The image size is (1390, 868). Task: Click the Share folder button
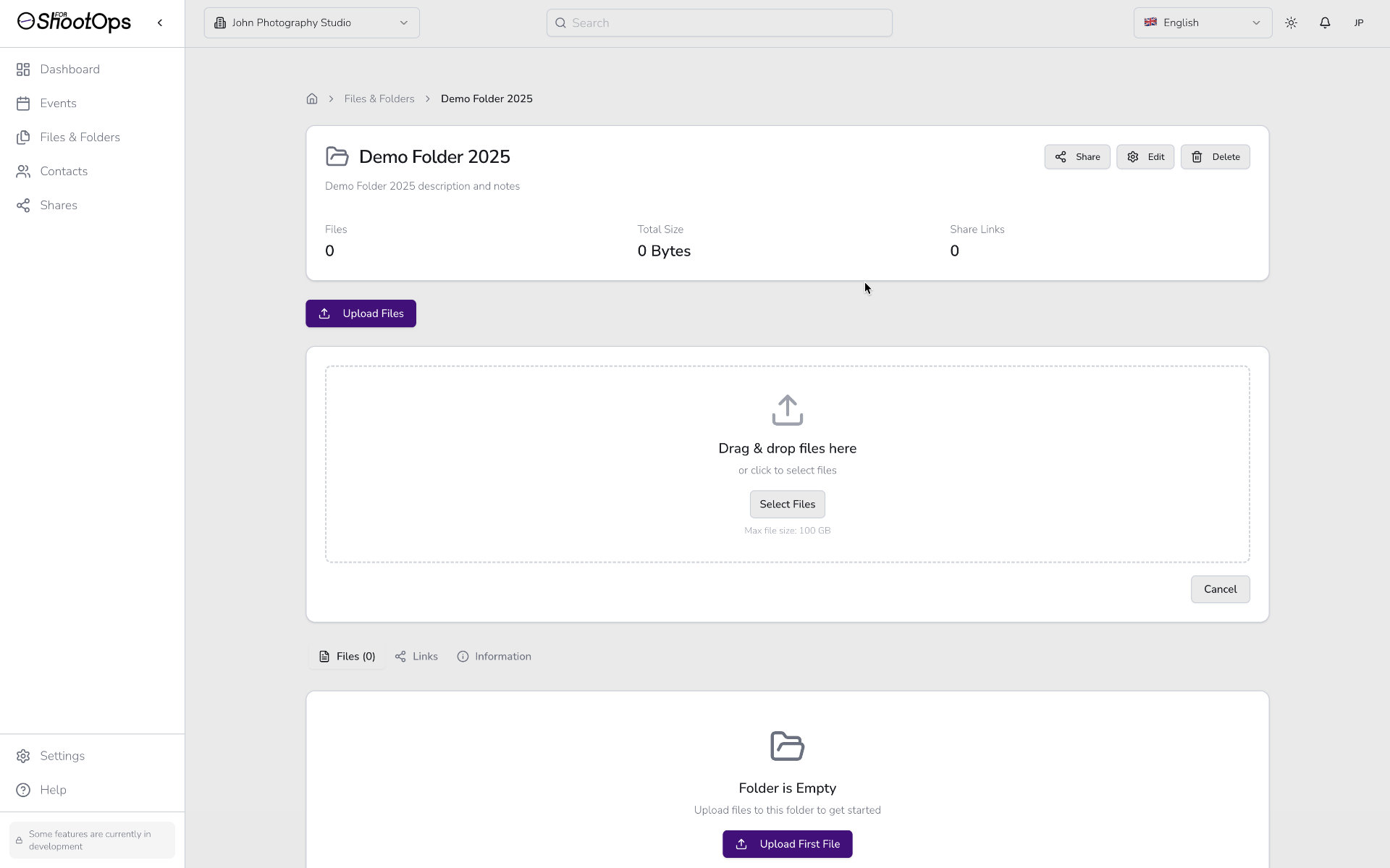[x=1077, y=157]
